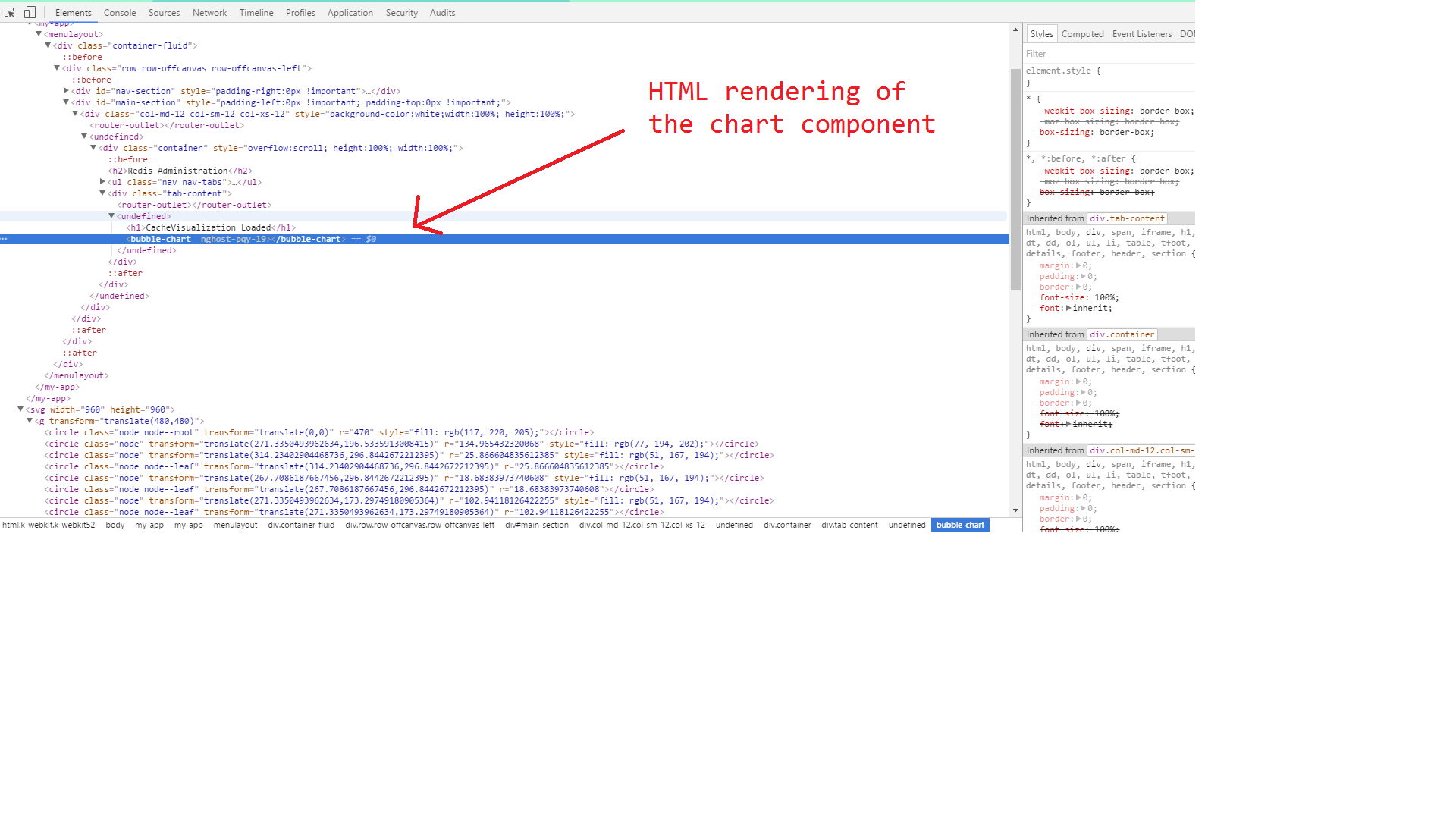Click the div.container inherited-from link
This screenshot has width=1456, height=819.
click(x=1122, y=334)
